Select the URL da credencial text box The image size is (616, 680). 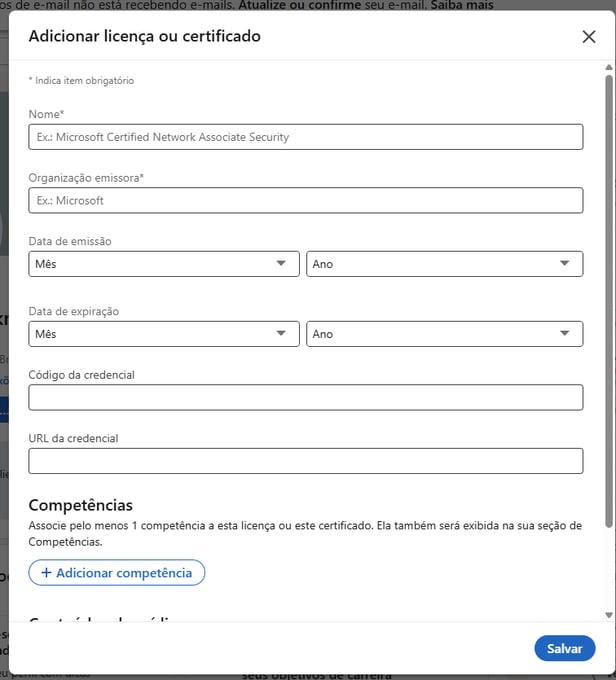pyautogui.click(x=305, y=461)
